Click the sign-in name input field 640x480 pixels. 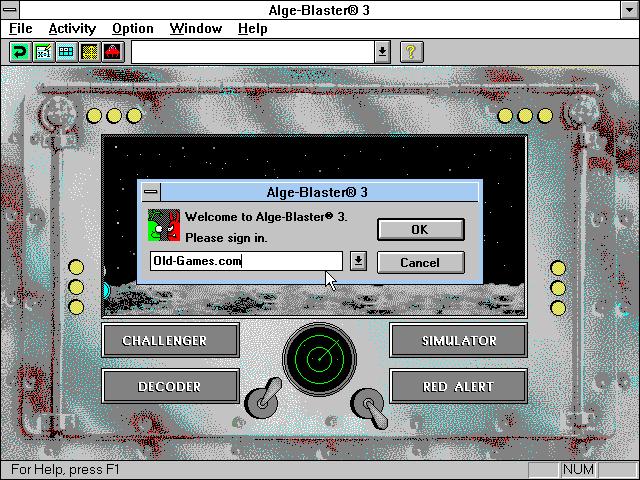(x=246, y=261)
